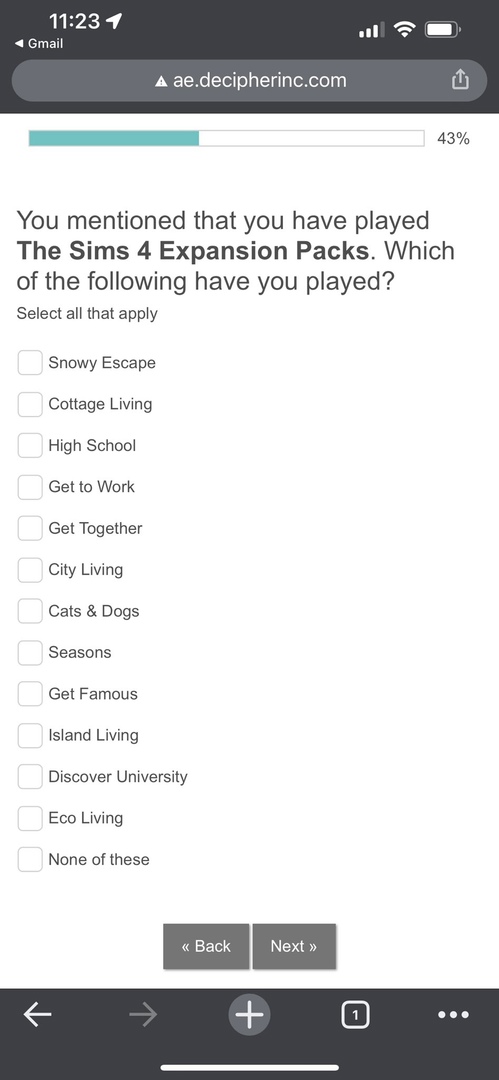Check the Seasons checkbox

click(x=30, y=652)
